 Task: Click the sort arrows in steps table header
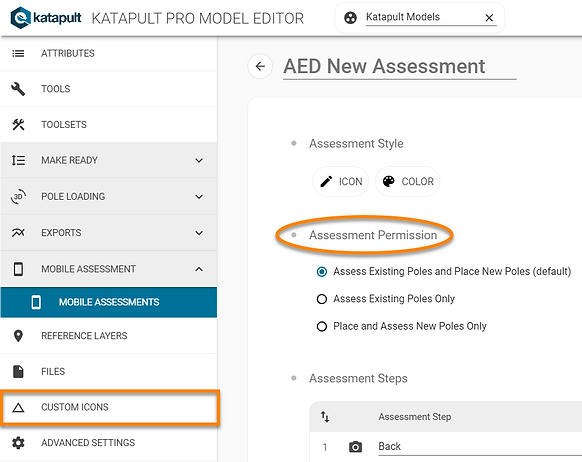(325, 417)
